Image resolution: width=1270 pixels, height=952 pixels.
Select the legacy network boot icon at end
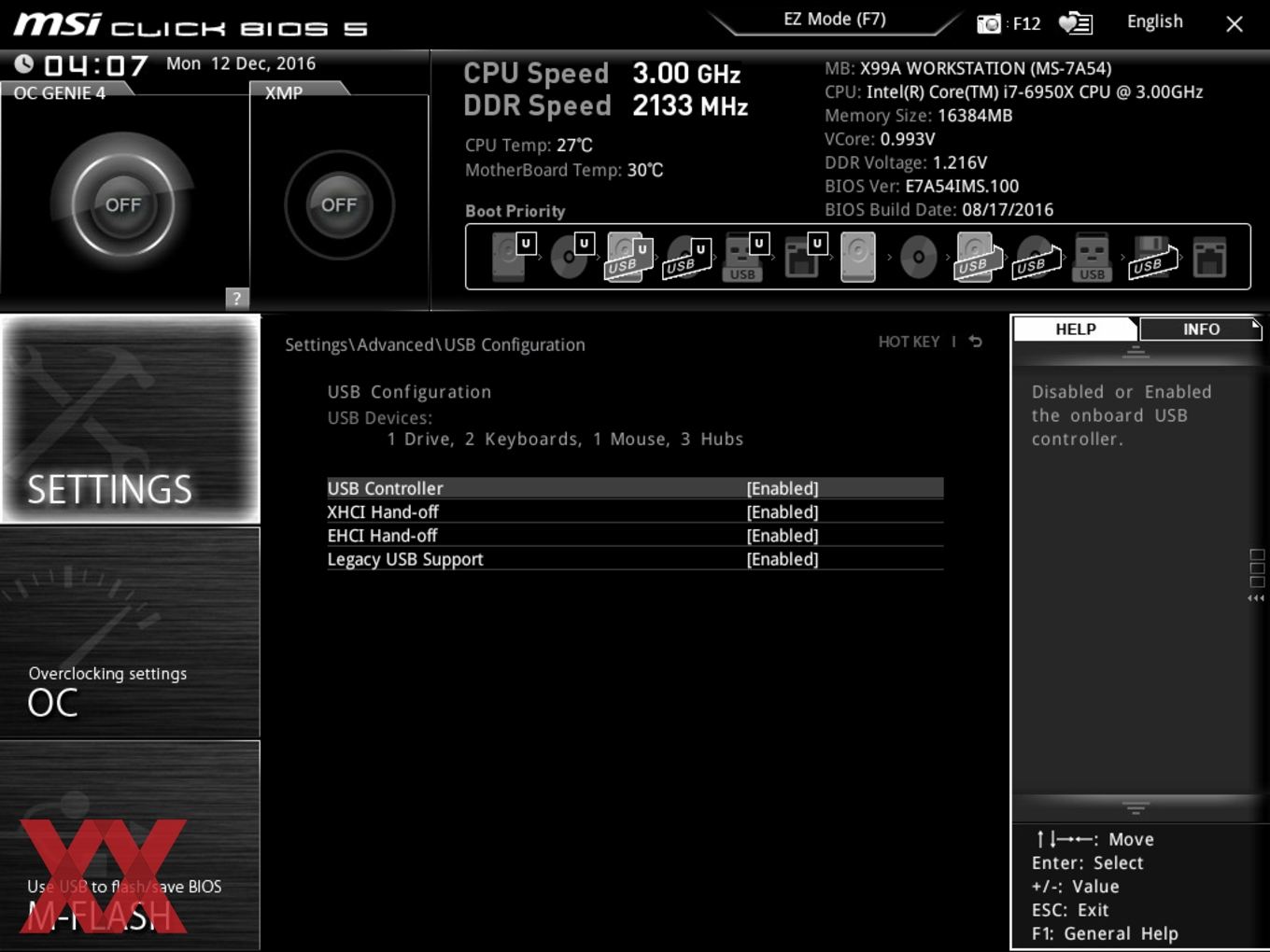pos(1209,257)
